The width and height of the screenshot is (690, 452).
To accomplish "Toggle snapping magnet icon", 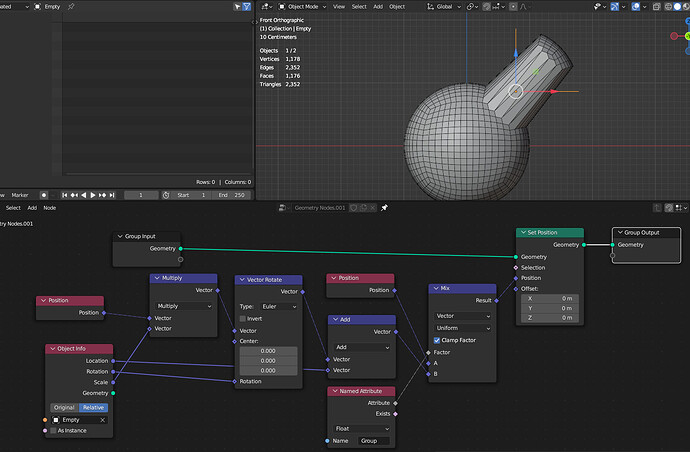I will 486,7.
